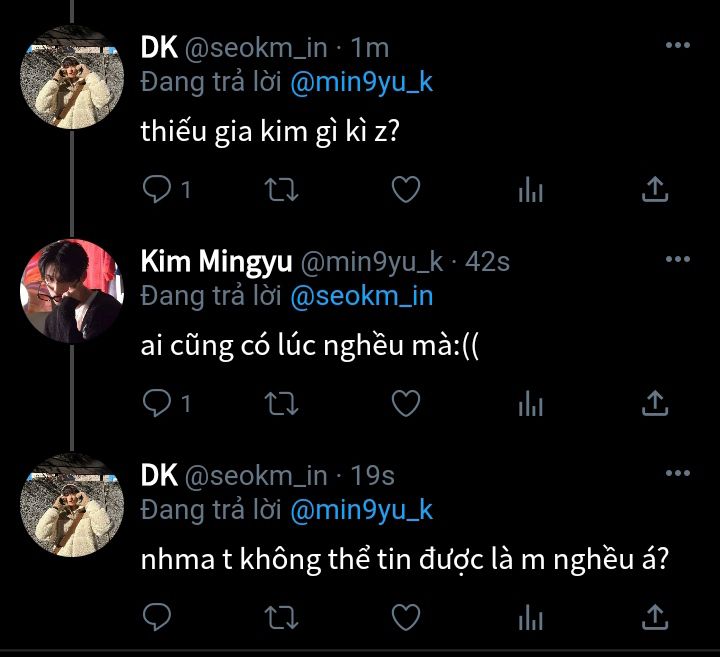Share DK's first tweet
The width and height of the screenshot is (720, 657).
[653, 189]
